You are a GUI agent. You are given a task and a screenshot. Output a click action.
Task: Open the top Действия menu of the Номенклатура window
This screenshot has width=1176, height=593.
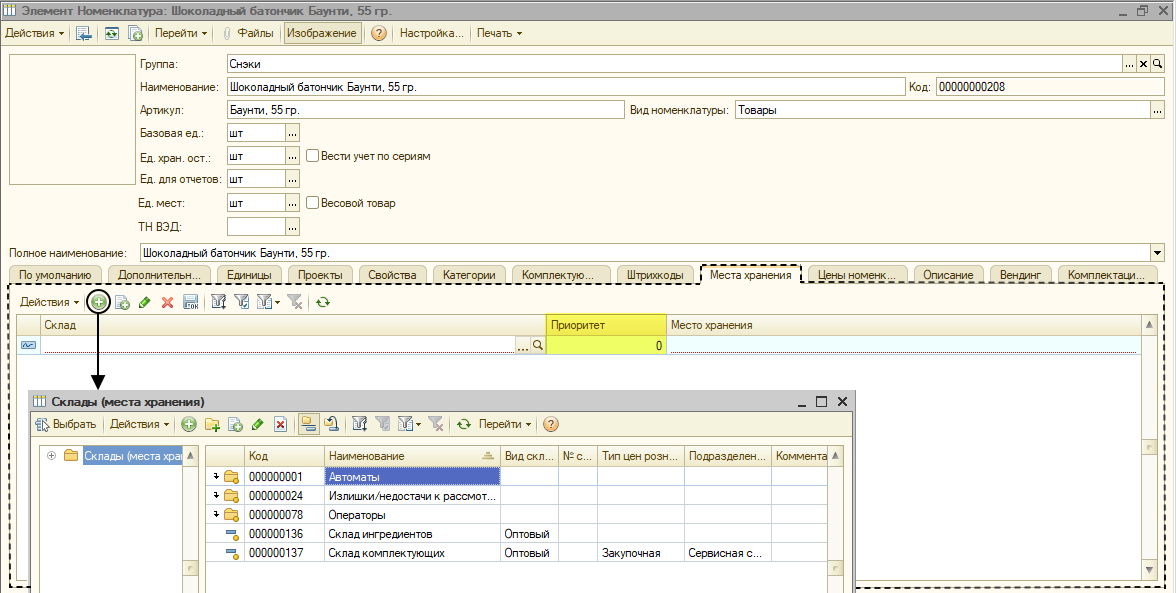[34, 33]
